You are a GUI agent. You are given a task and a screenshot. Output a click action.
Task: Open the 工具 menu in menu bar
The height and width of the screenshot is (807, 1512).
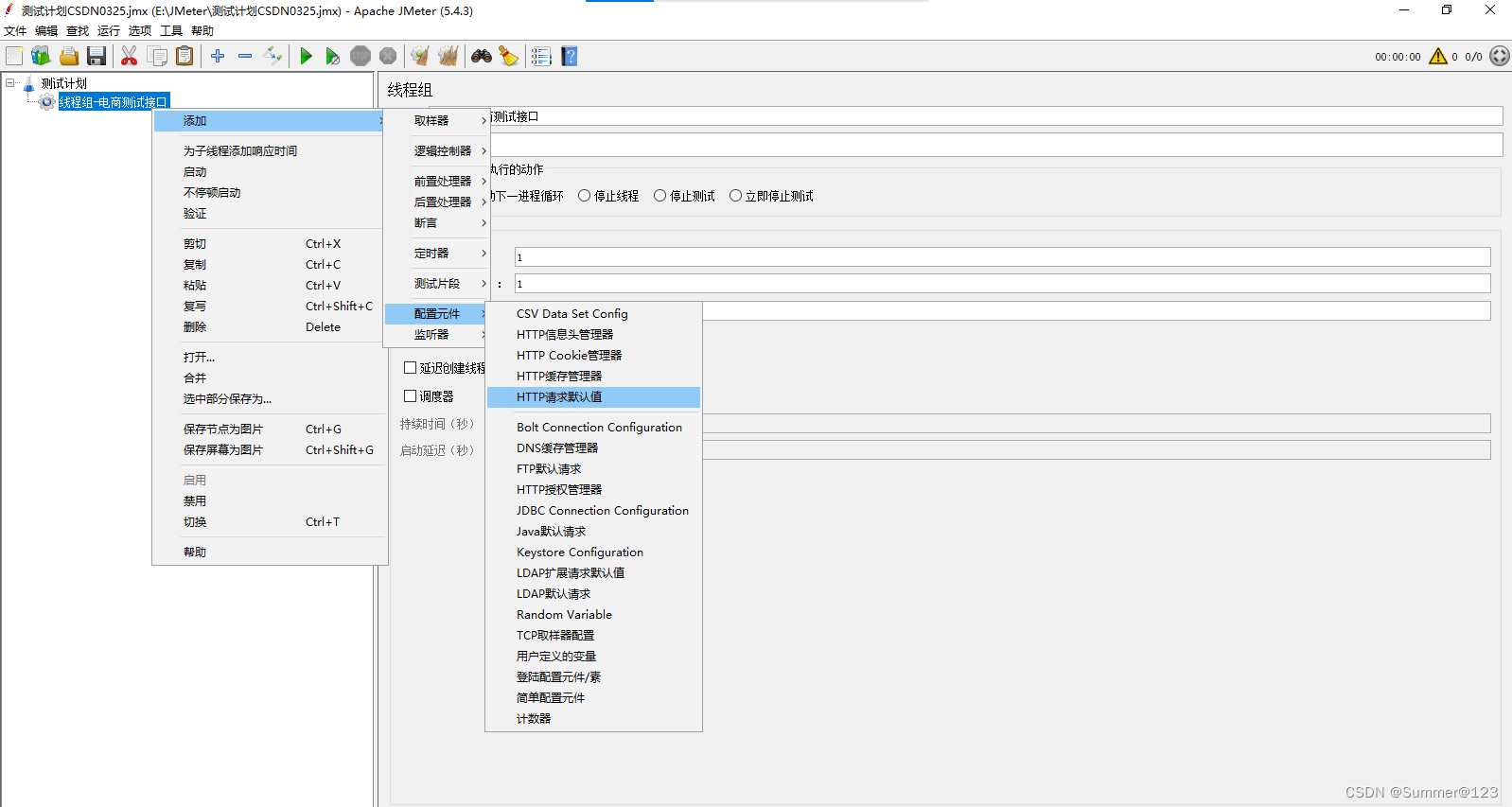point(171,30)
